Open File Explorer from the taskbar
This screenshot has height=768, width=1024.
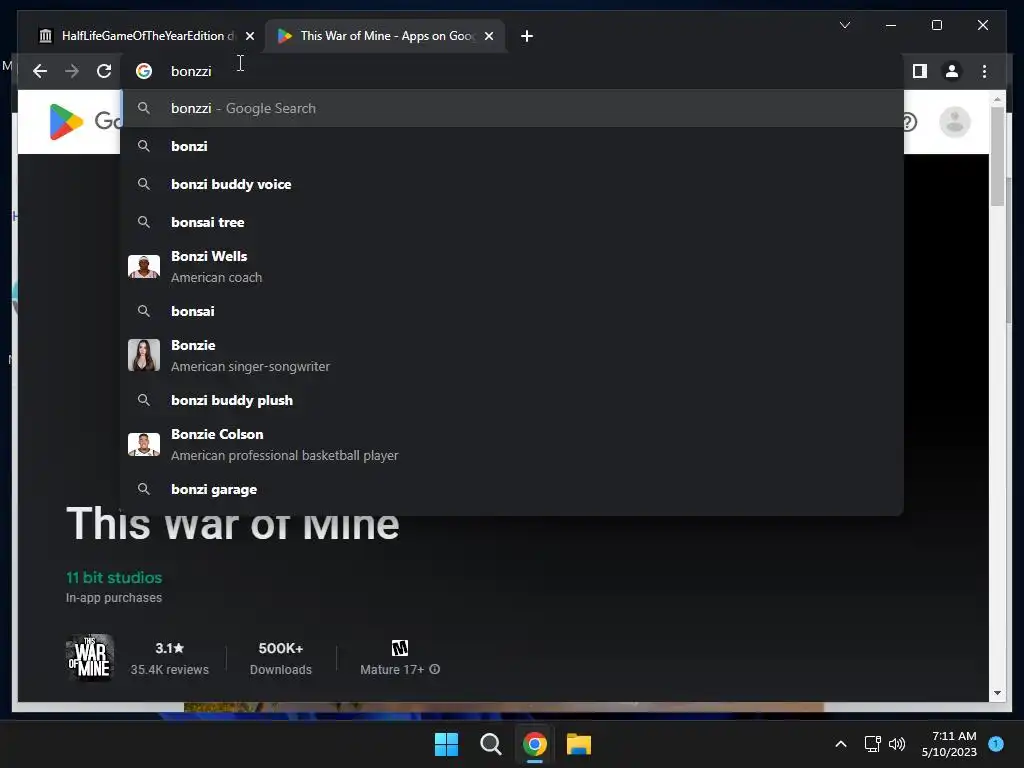pyautogui.click(x=579, y=744)
